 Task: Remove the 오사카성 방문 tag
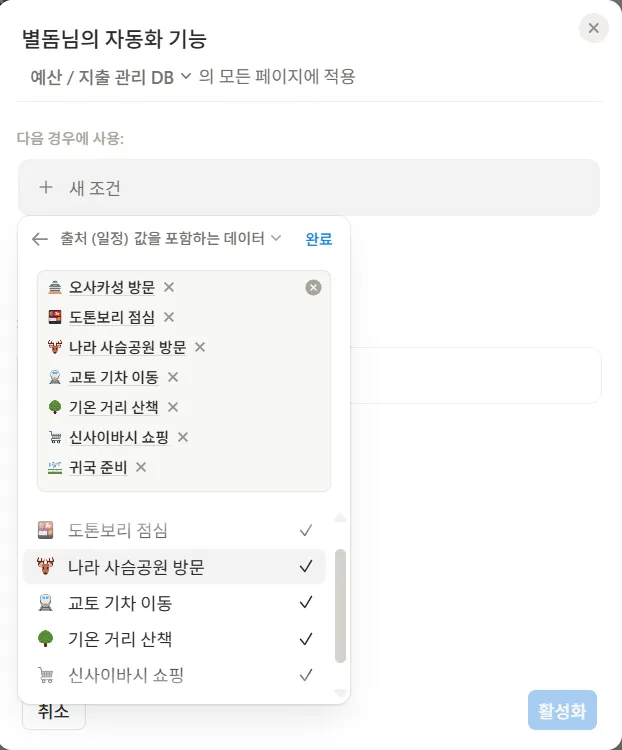pos(169,287)
